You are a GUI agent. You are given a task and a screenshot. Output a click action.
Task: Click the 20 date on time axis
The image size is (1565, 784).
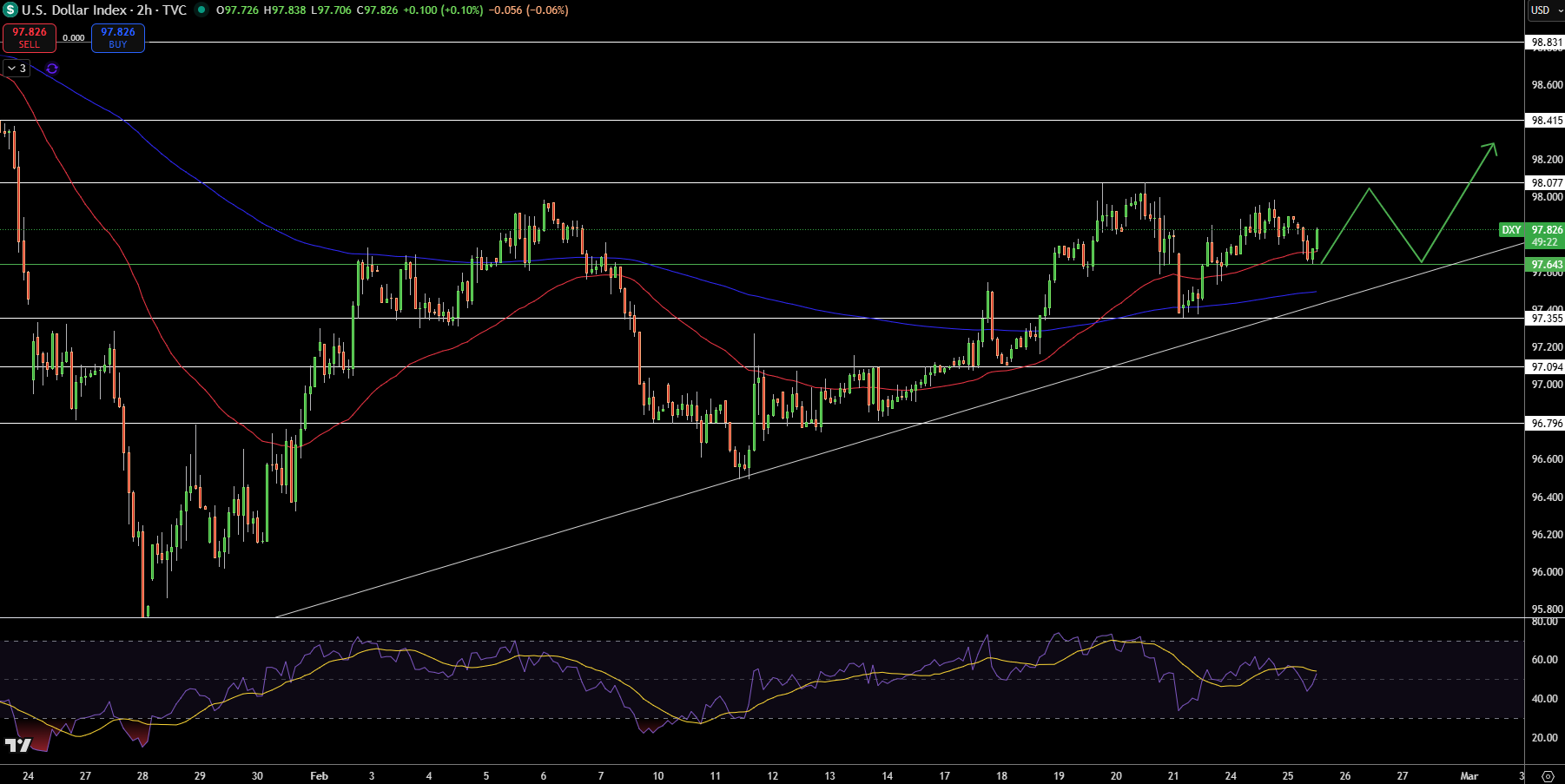(x=1116, y=776)
